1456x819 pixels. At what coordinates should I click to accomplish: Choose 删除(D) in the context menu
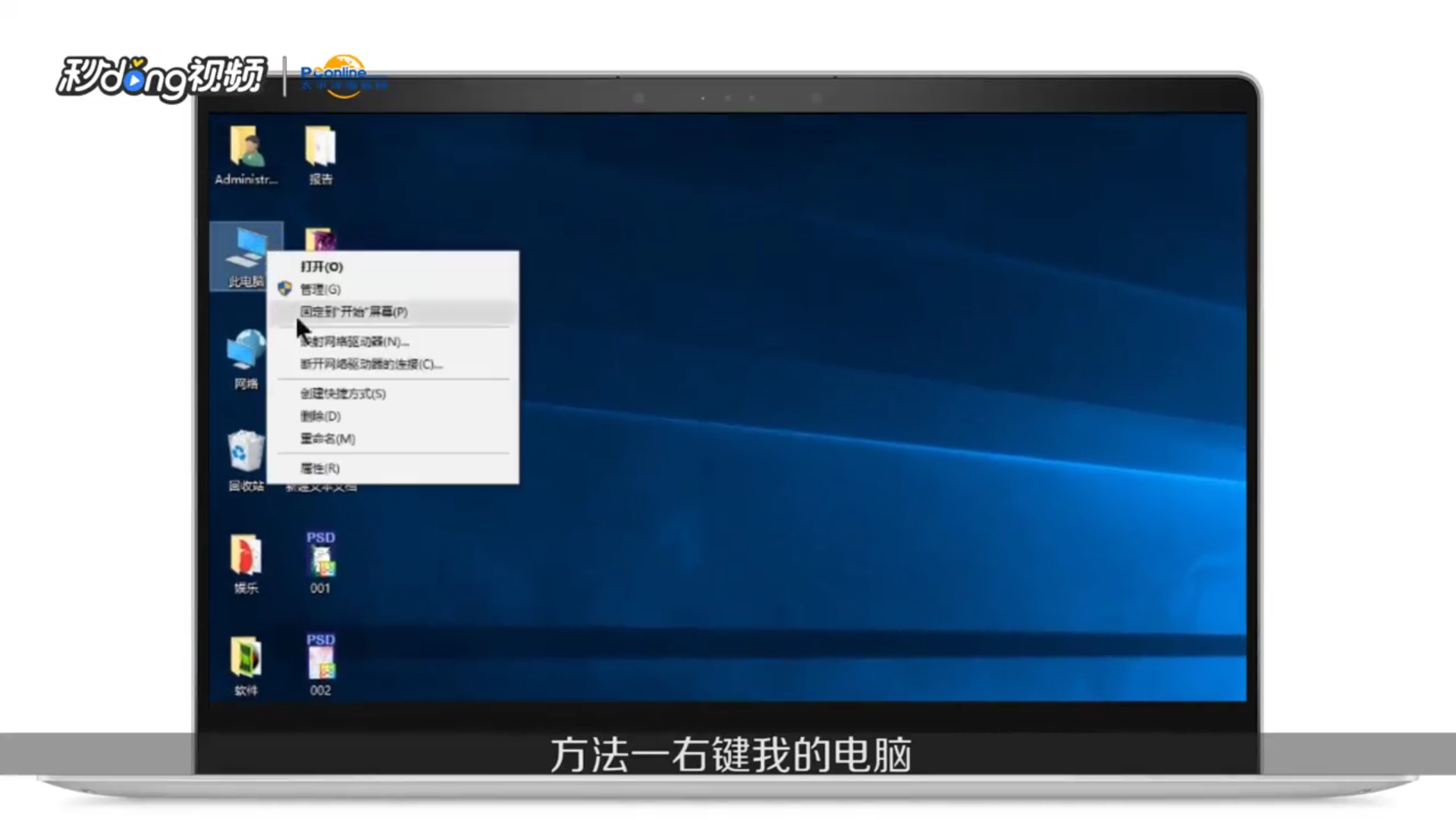(x=394, y=416)
